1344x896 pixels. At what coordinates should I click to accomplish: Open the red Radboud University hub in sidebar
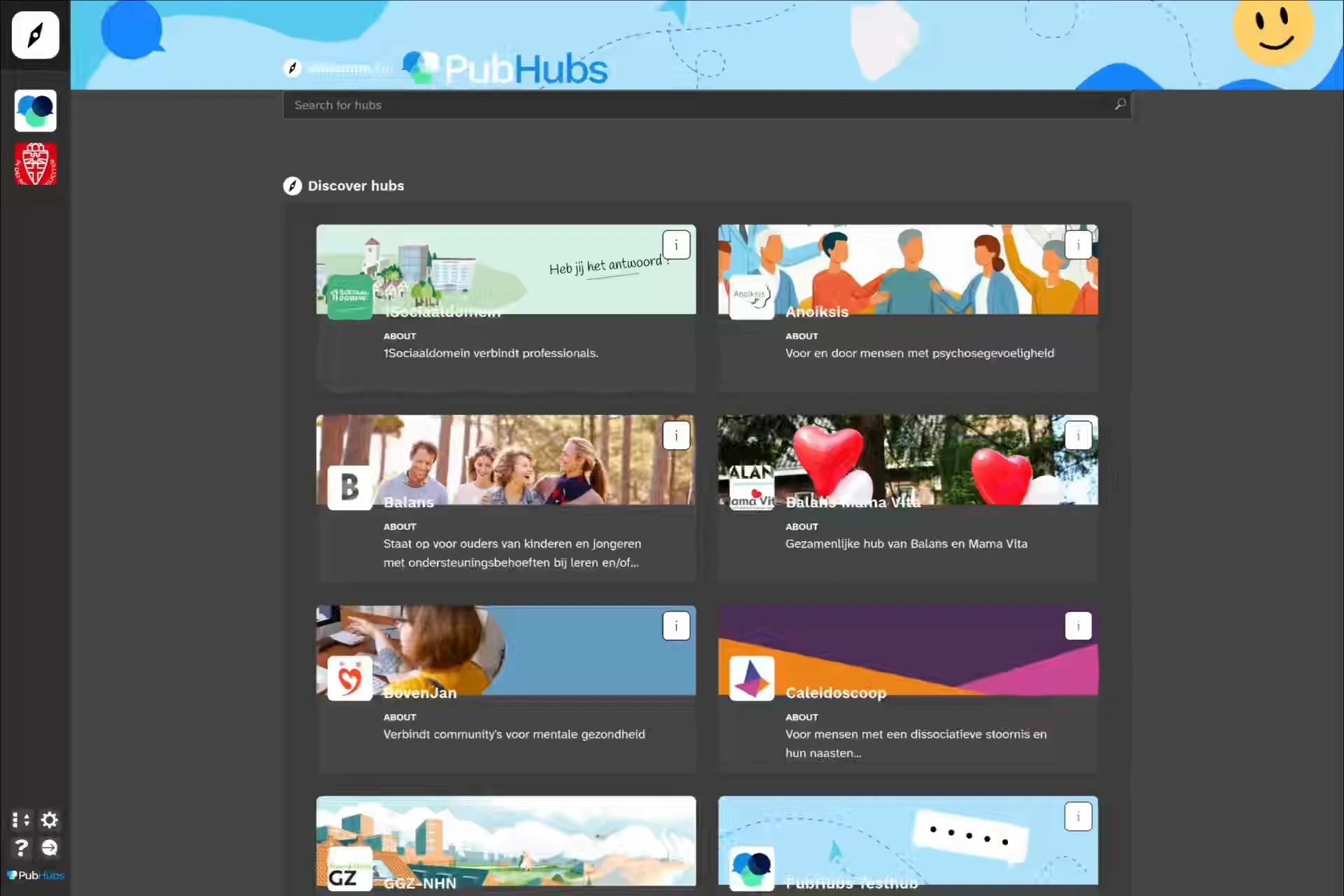point(35,164)
